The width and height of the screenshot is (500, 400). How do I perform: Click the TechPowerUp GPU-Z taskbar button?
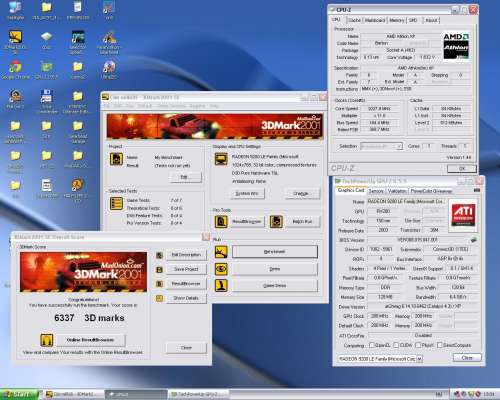pyautogui.click(x=198, y=394)
